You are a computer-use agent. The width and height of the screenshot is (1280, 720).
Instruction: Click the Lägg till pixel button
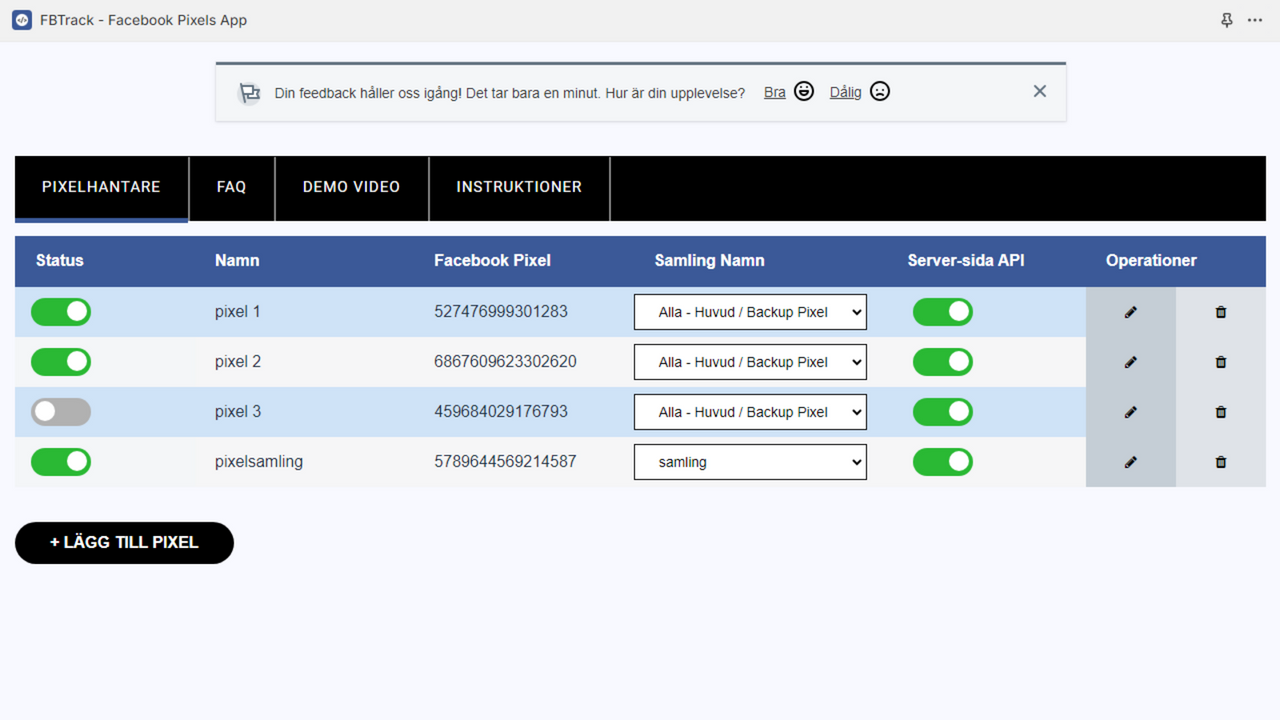(124, 543)
